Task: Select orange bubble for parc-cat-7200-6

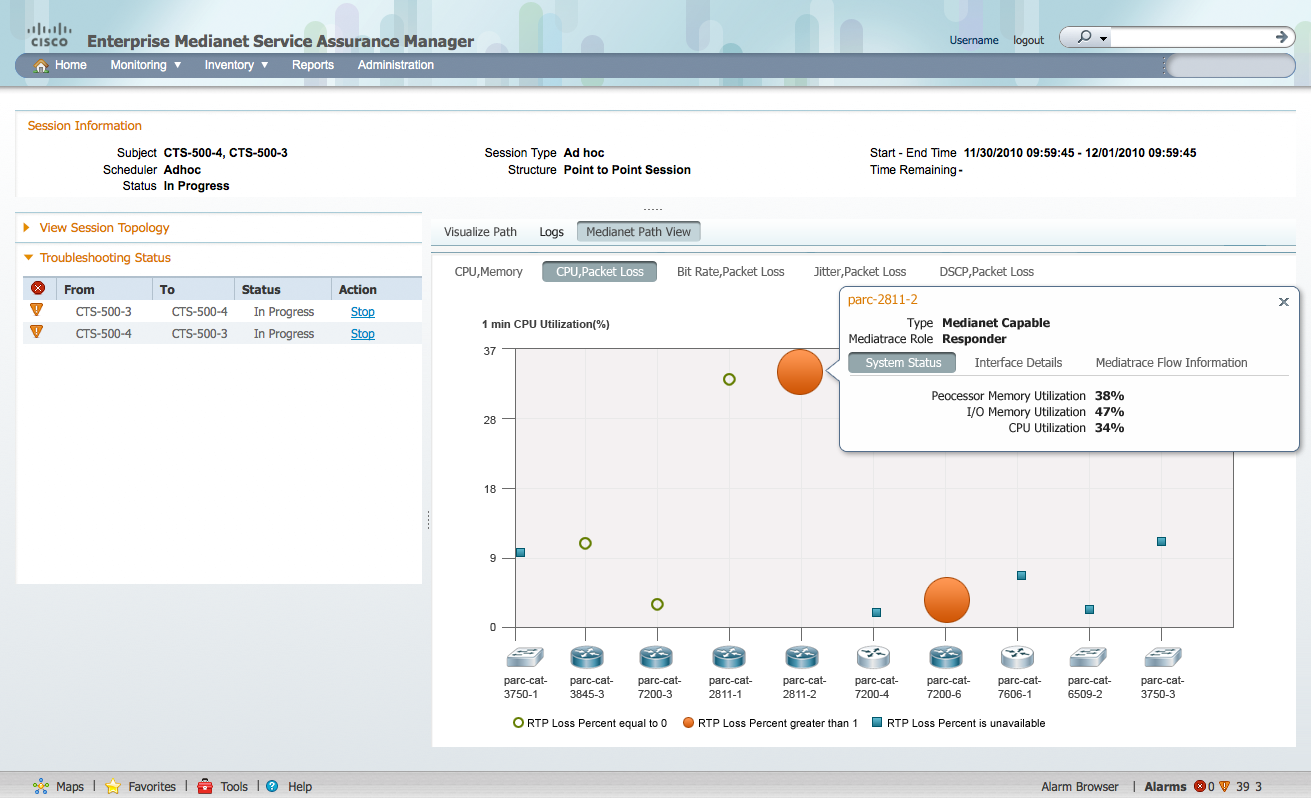Action: [947, 600]
